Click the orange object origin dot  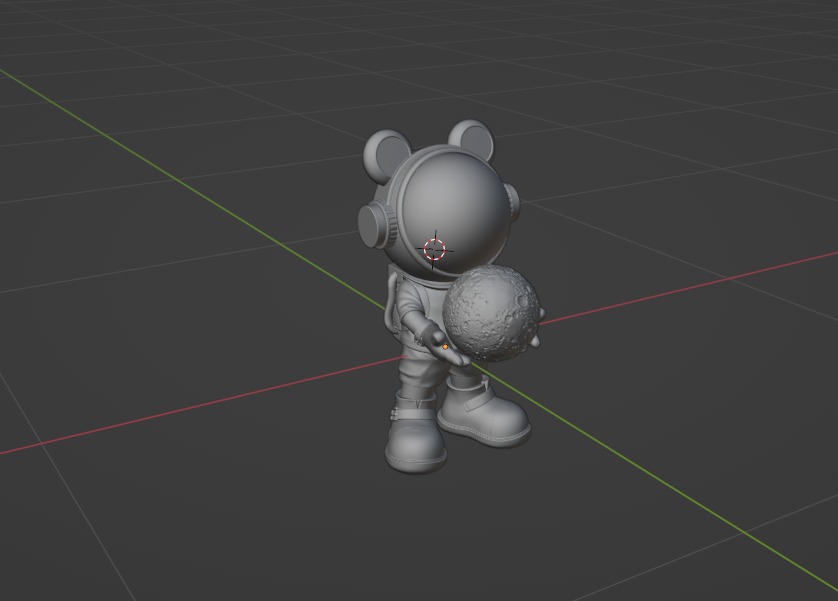pyautogui.click(x=445, y=347)
